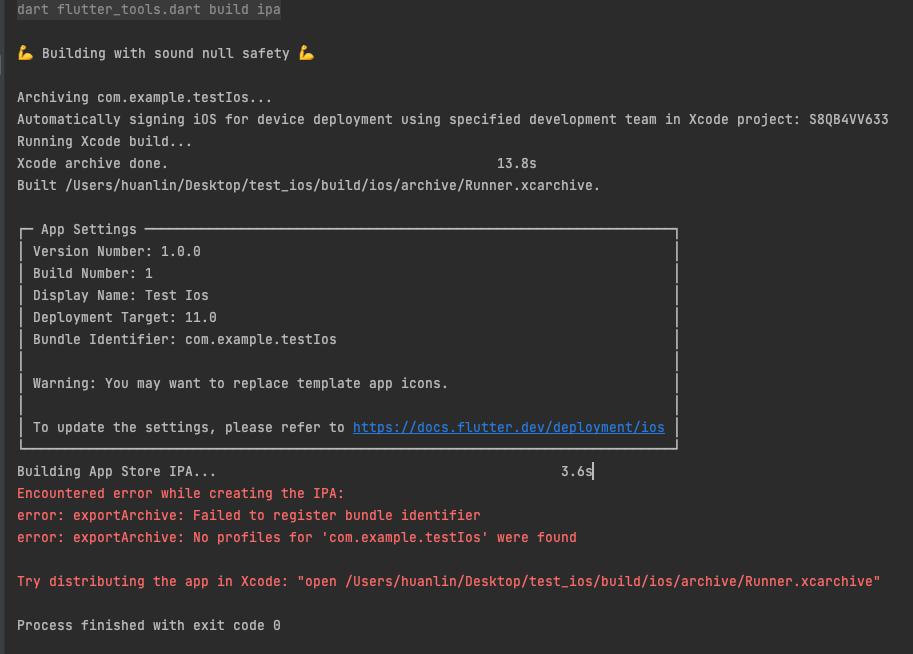Click the development team ID S8QB4VV633
Image resolution: width=913 pixels, height=654 pixels.
pyautogui.click(x=848, y=119)
